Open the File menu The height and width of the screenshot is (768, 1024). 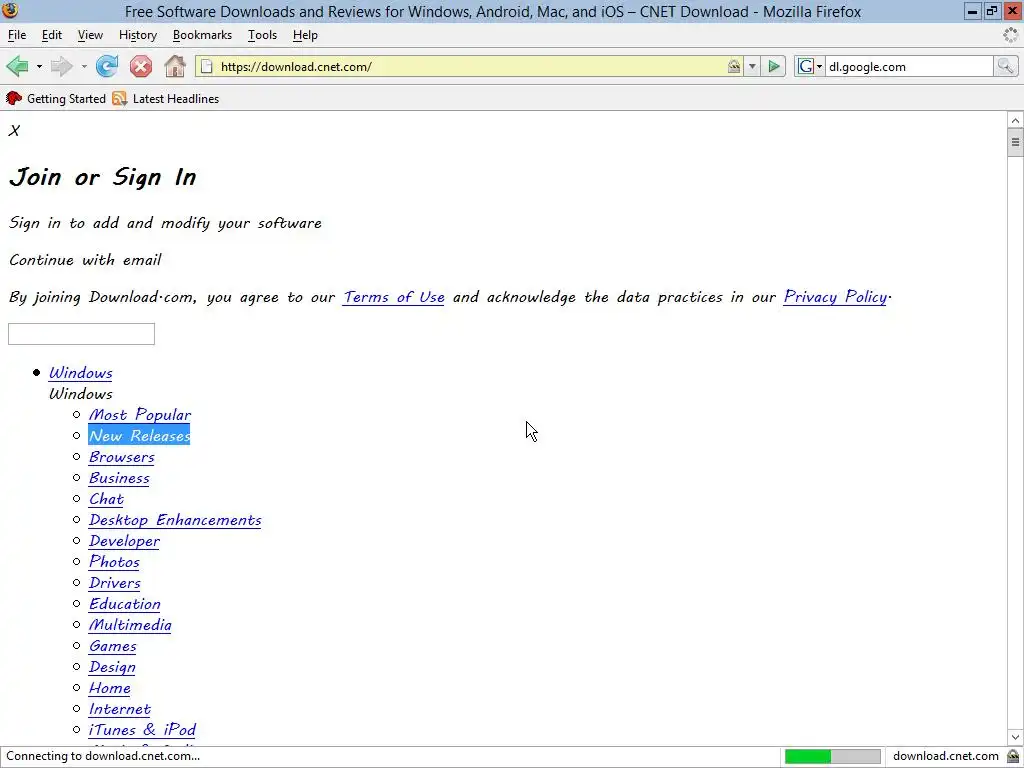click(17, 35)
